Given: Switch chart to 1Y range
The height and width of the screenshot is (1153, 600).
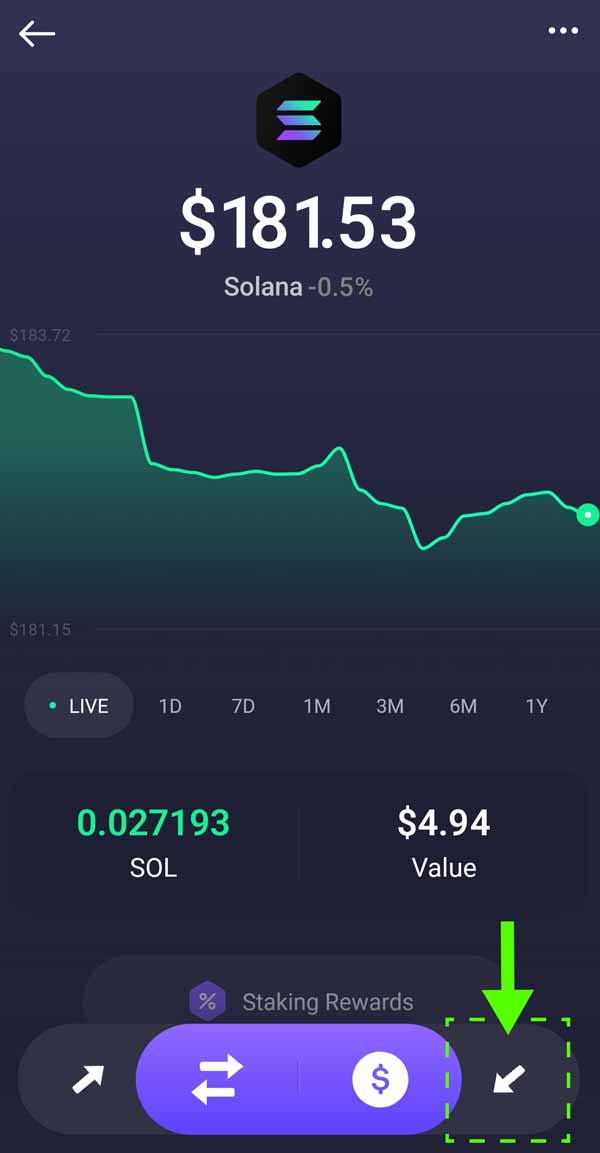Looking at the screenshot, I should pos(536,706).
